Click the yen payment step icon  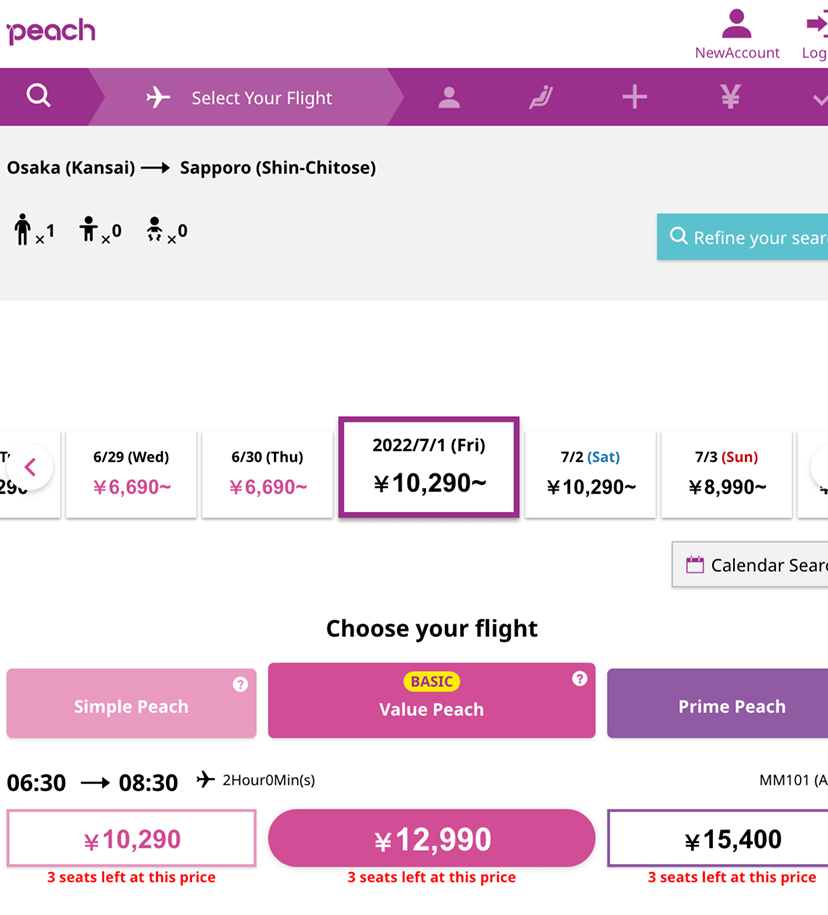coord(730,97)
